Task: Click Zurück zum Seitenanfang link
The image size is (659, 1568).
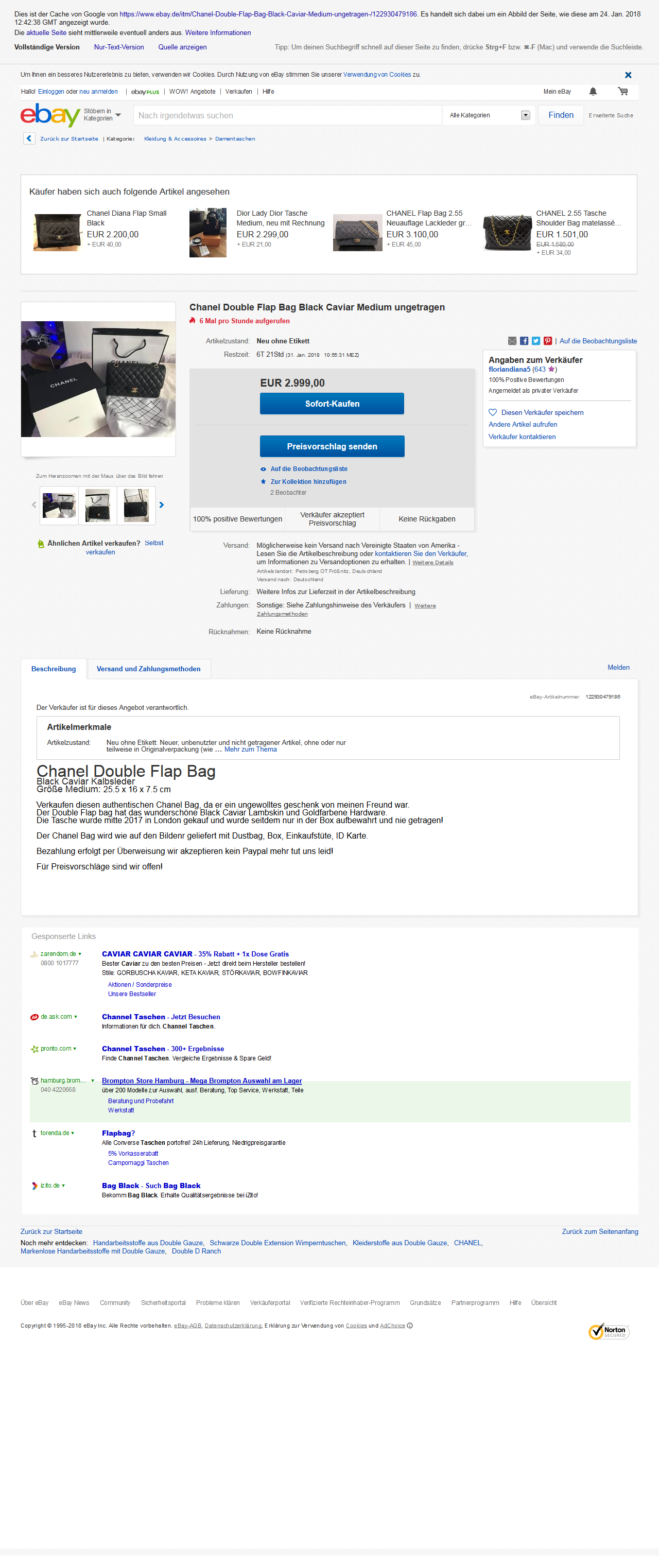Action: coord(600,1232)
